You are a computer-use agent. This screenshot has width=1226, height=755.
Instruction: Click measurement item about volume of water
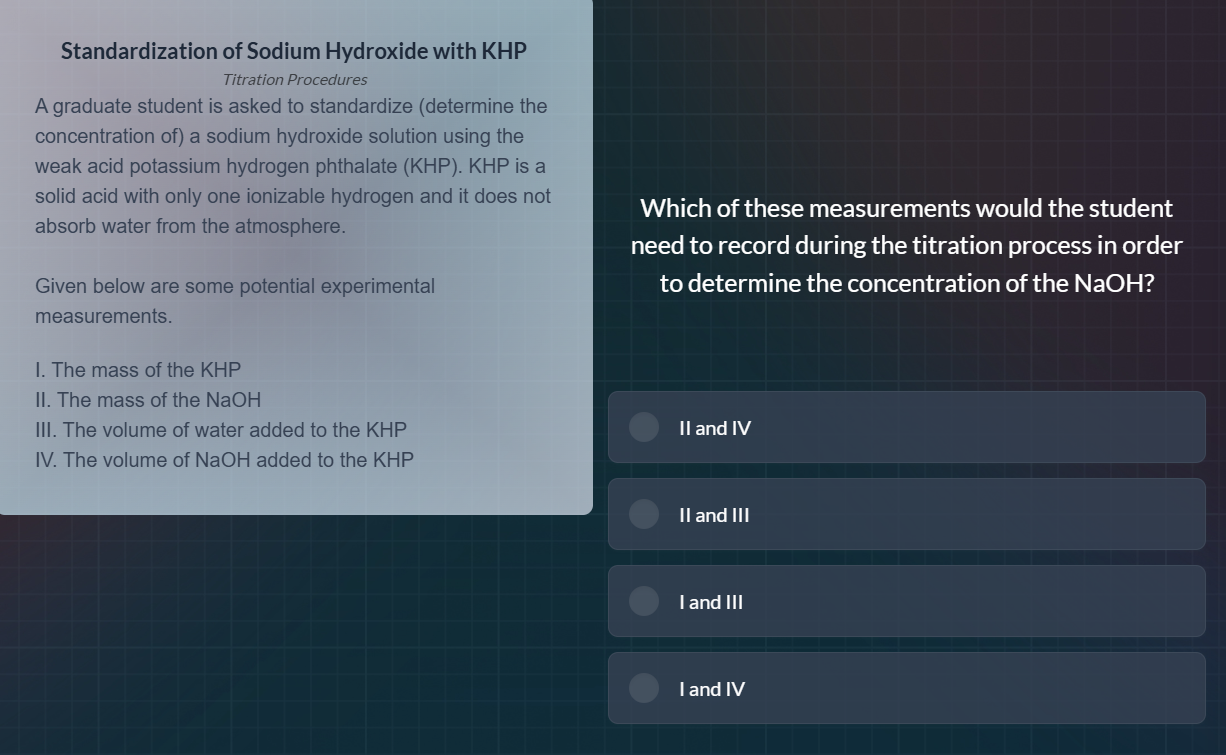click(221, 429)
